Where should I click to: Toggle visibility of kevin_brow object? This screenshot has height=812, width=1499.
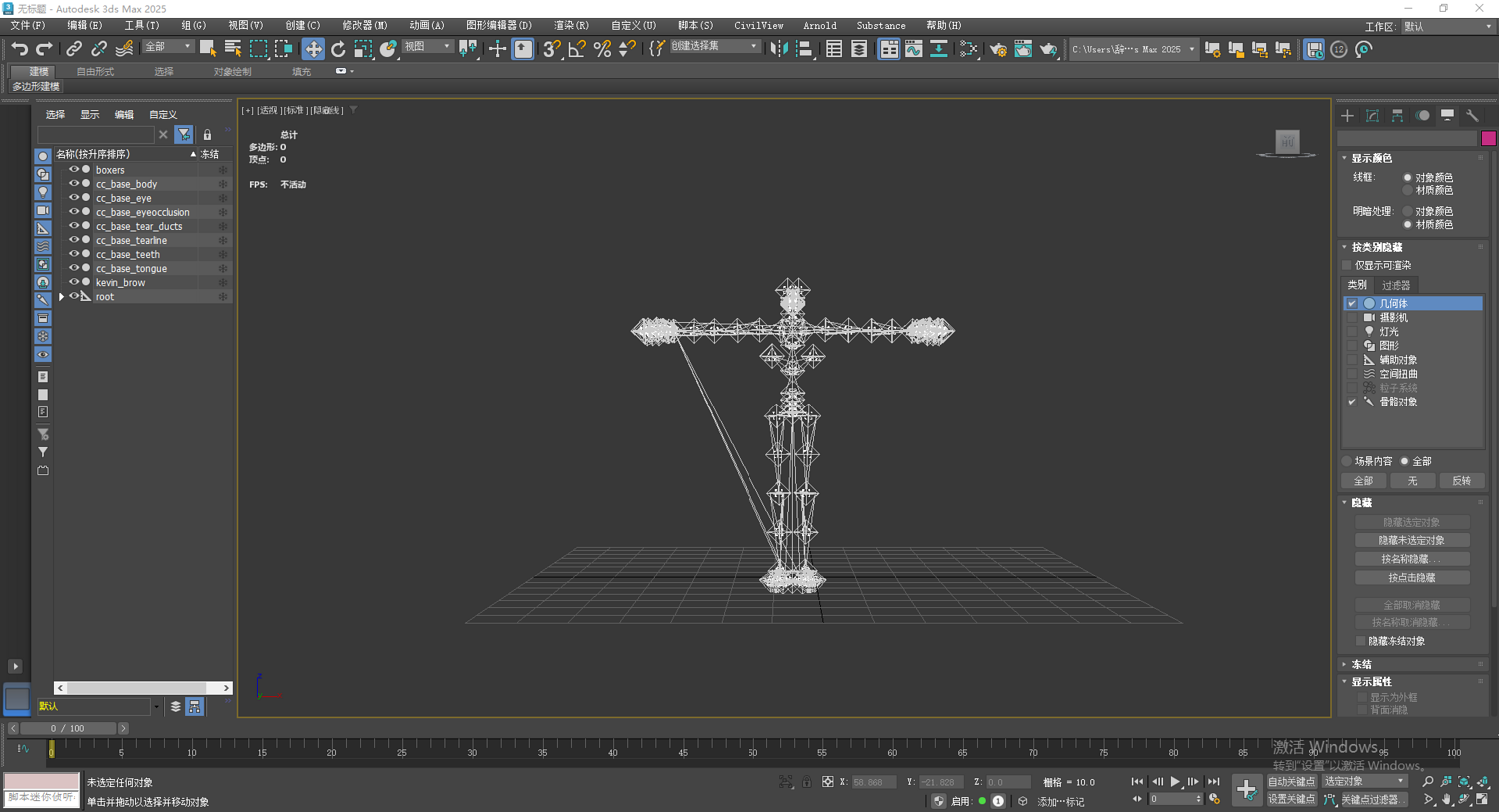[x=73, y=282]
